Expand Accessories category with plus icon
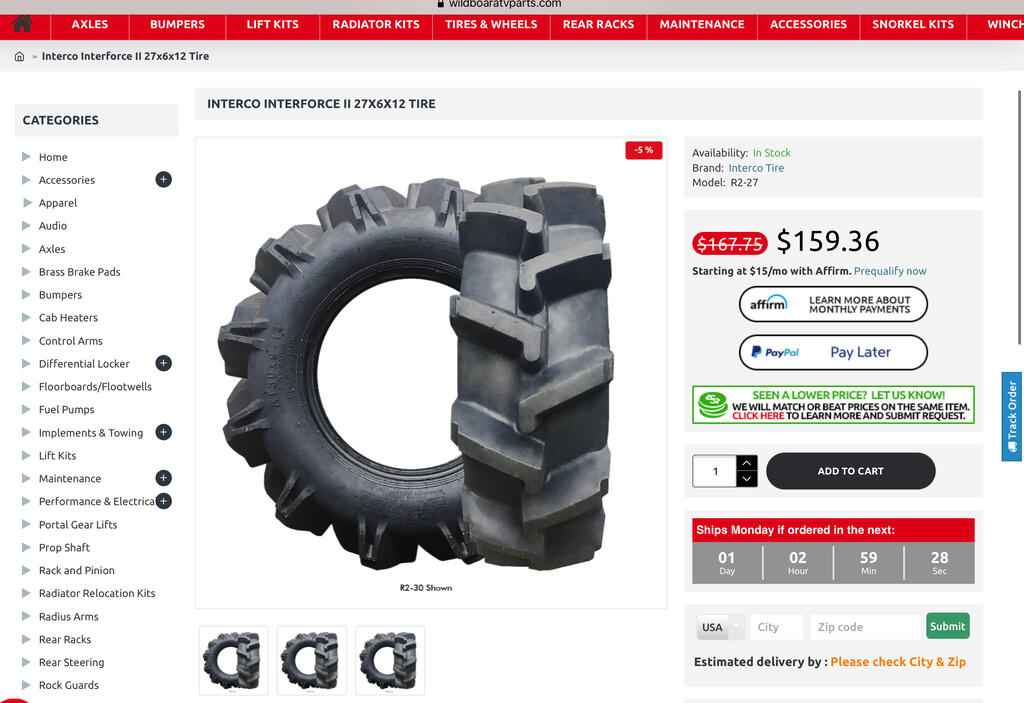 (x=163, y=179)
